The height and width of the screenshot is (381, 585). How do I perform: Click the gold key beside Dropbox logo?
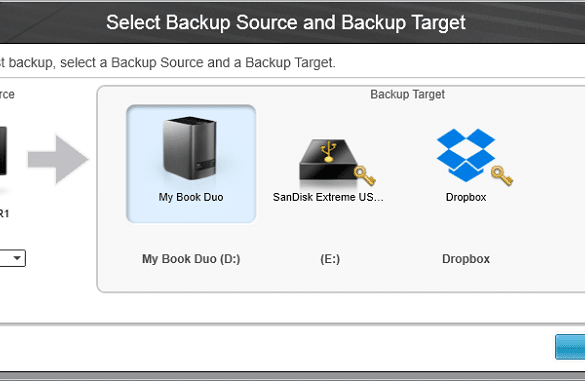pyautogui.click(x=502, y=176)
